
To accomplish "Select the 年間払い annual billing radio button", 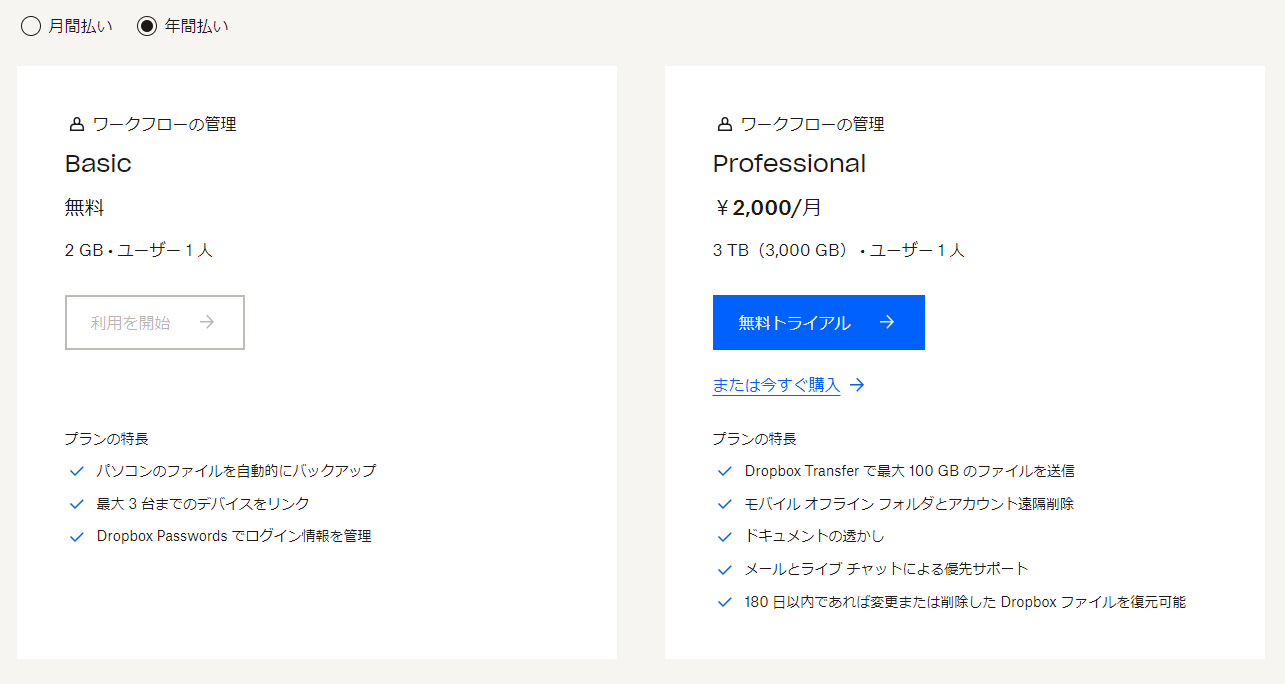I will (147, 26).
